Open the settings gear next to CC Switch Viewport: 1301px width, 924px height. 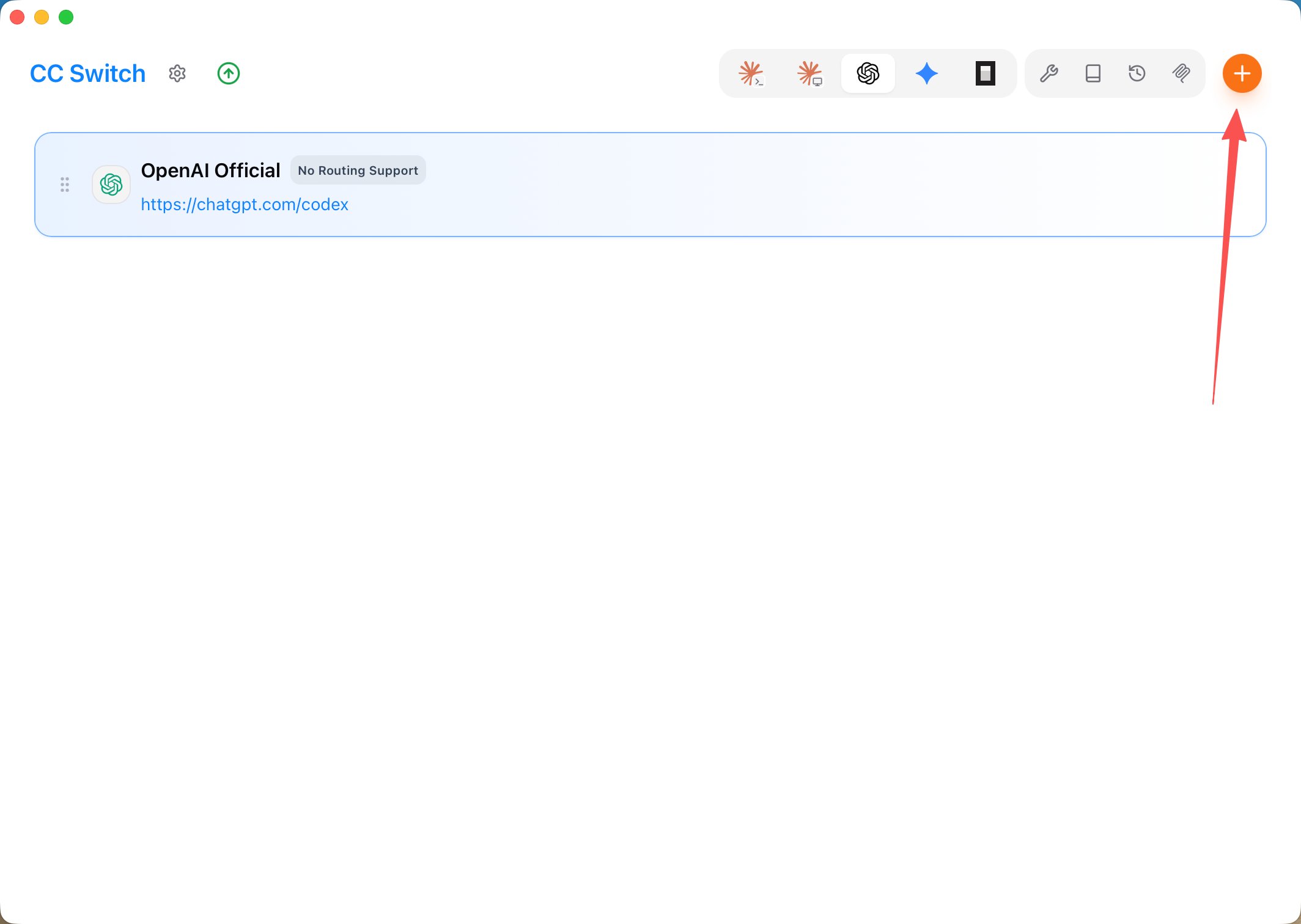coord(177,73)
